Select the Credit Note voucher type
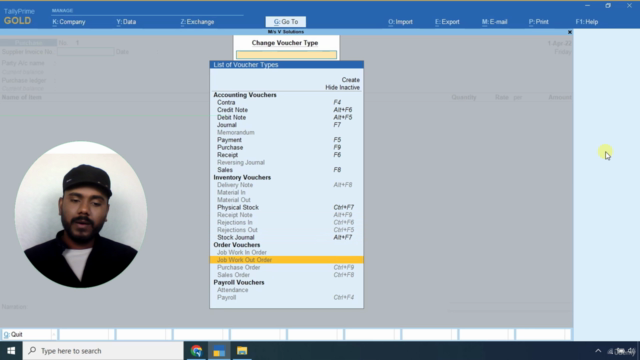Viewport: 640px width, 360px height. pyautogui.click(x=286, y=110)
